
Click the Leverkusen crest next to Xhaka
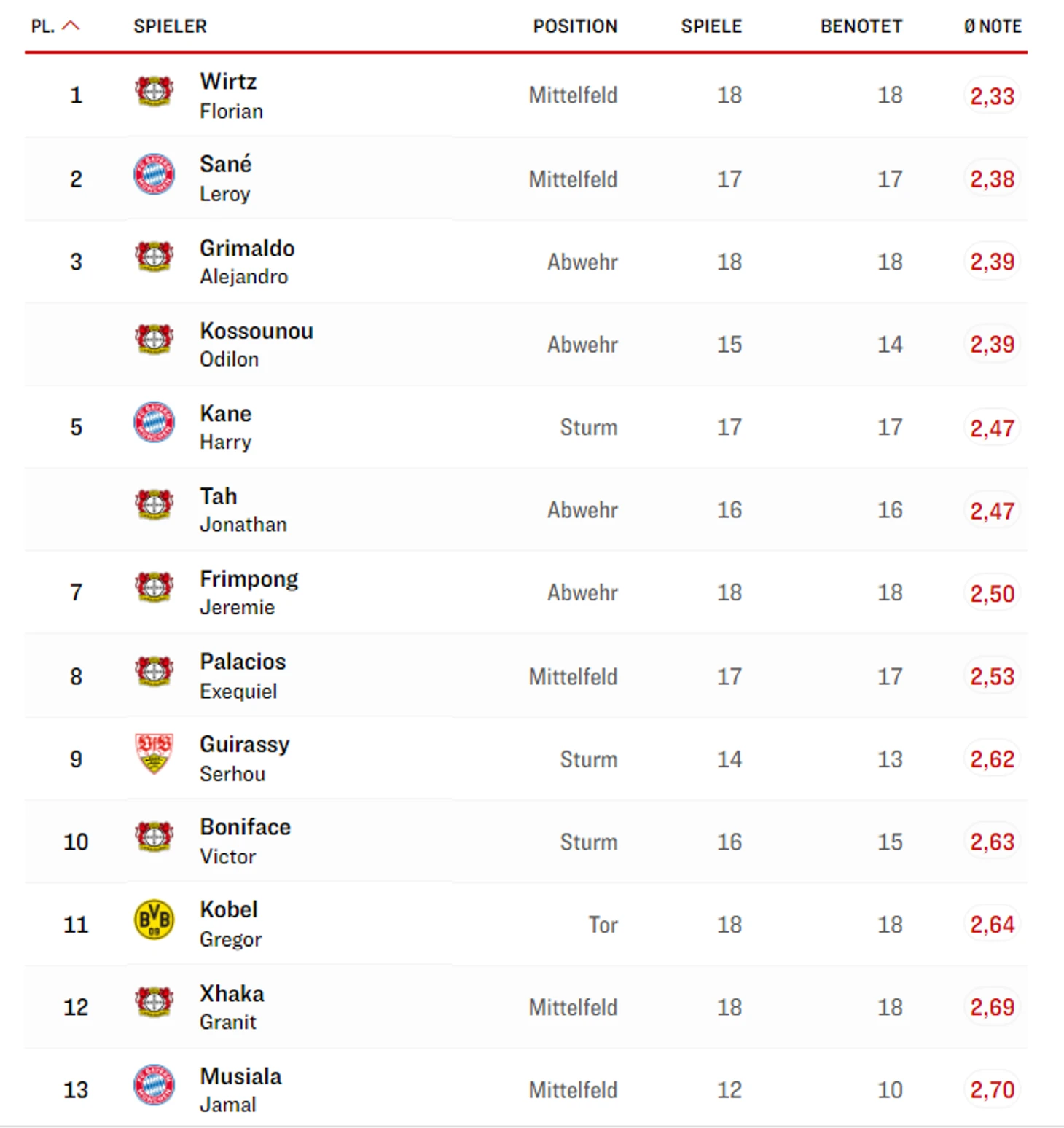[154, 1002]
